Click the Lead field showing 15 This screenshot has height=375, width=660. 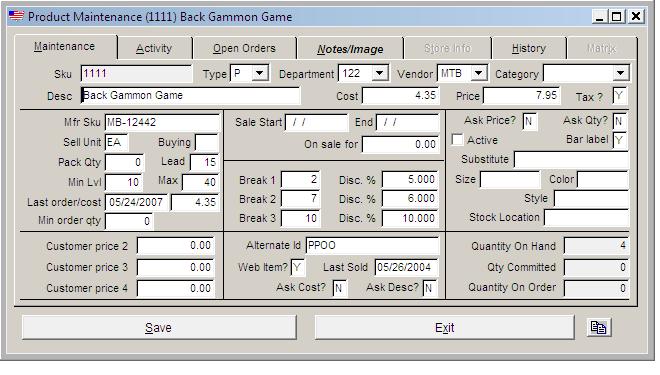tap(204, 162)
